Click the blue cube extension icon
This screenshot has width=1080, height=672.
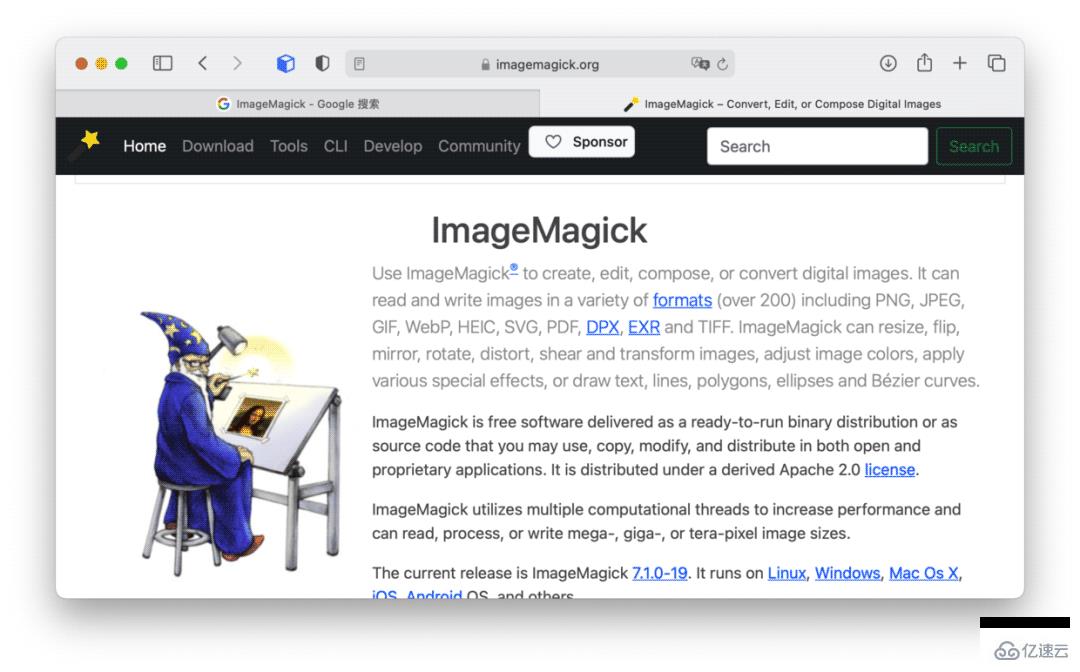286,63
